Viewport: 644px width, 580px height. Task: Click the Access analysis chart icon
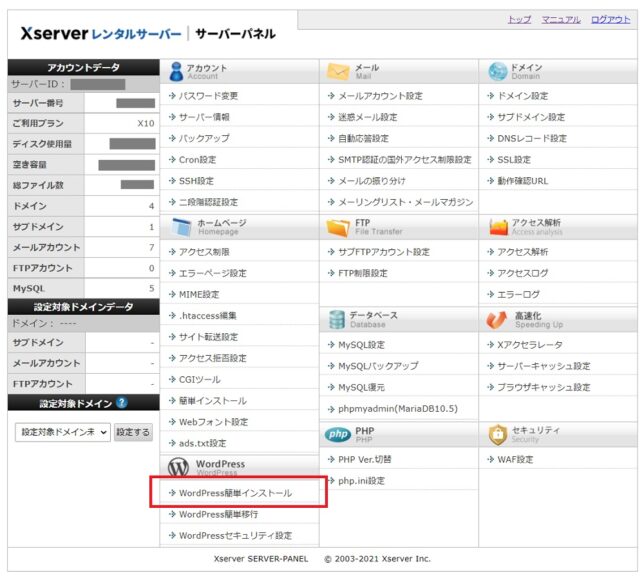pyautogui.click(x=499, y=227)
